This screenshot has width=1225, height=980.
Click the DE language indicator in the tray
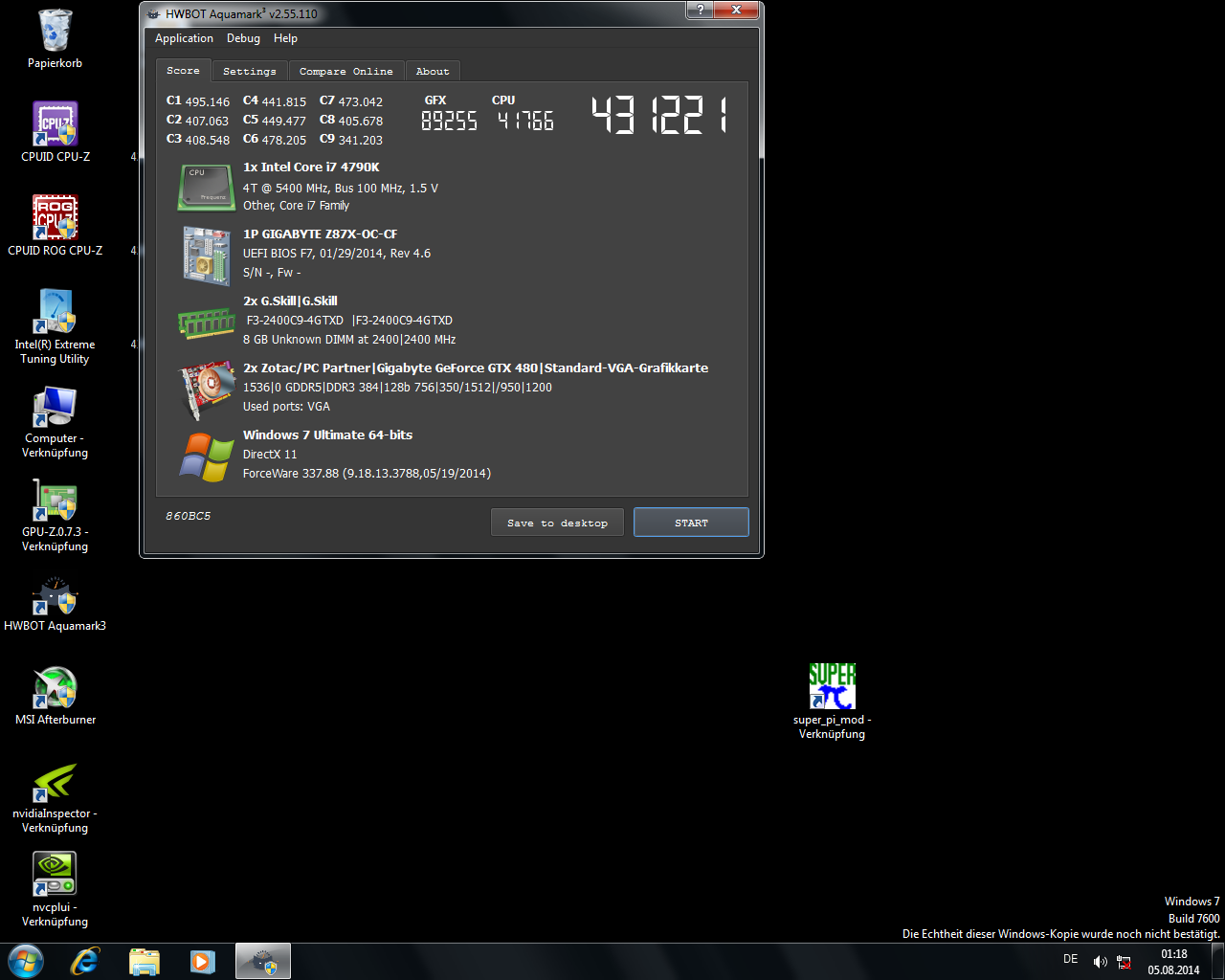click(x=1070, y=959)
